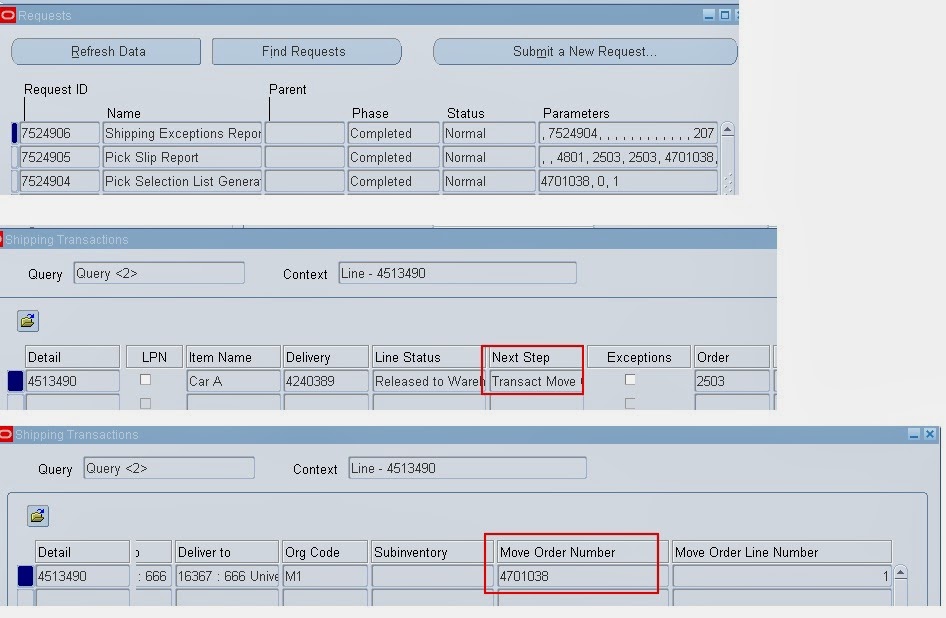Click the row selector beside request 7524906

[14, 133]
